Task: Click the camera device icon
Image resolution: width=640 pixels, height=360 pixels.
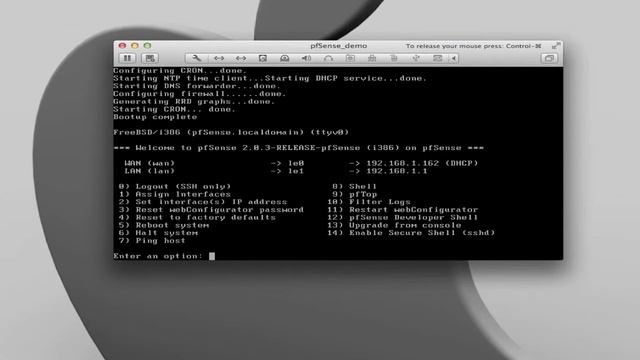Action: click(350, 58)
